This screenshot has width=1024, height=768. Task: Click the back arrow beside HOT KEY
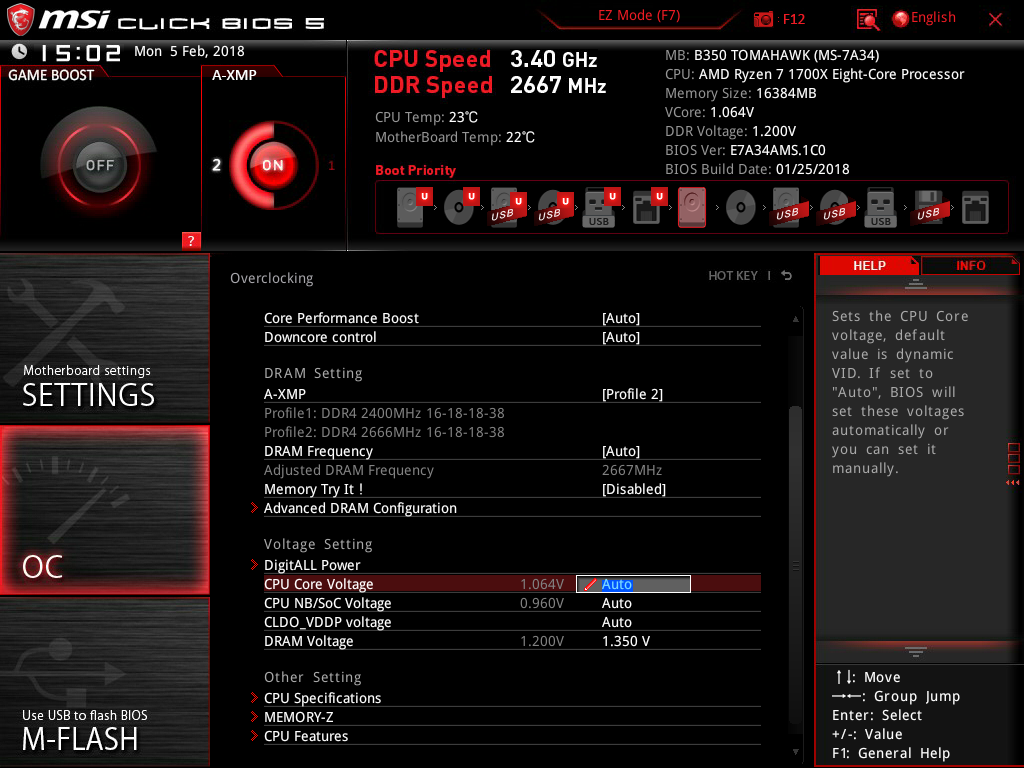pyautogui.click(x=787, y=276)
